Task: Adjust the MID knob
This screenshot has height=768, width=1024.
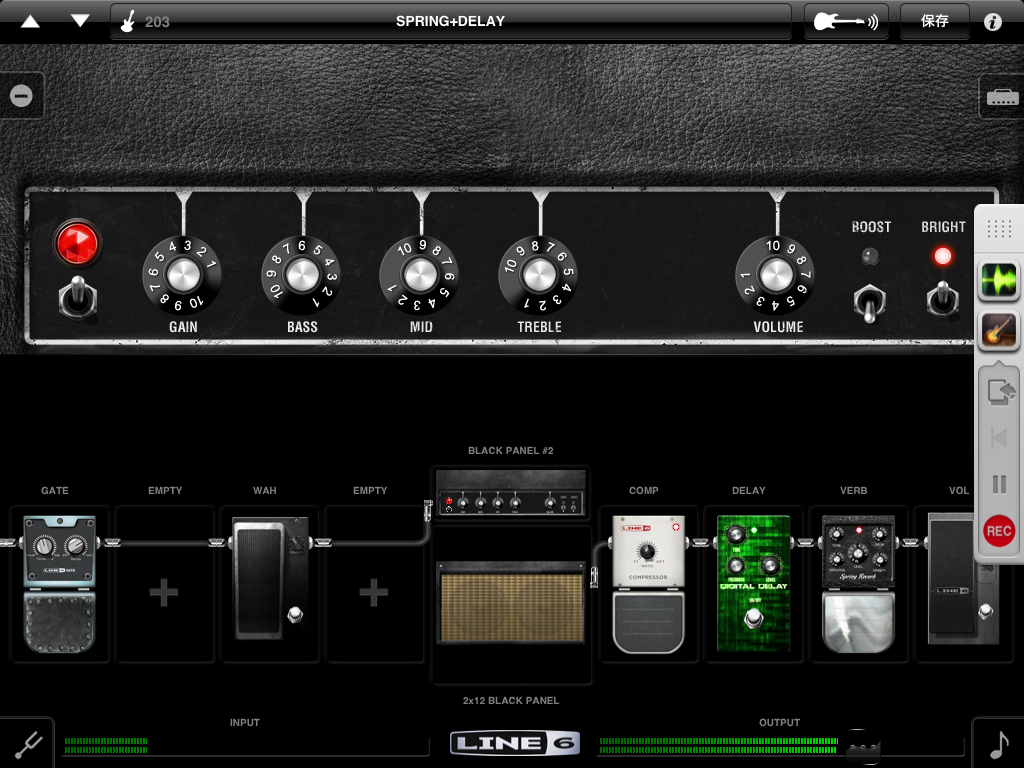Action: coord(420,274)
